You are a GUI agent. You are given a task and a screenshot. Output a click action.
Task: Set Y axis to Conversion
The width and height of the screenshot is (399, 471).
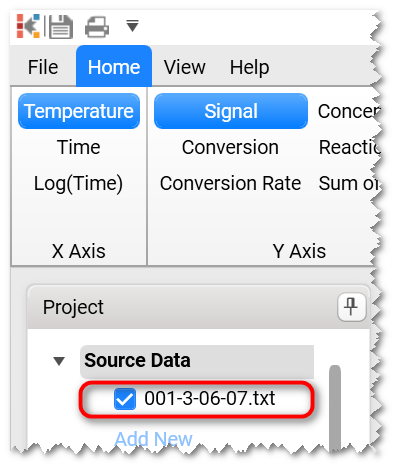coord(230,147)
